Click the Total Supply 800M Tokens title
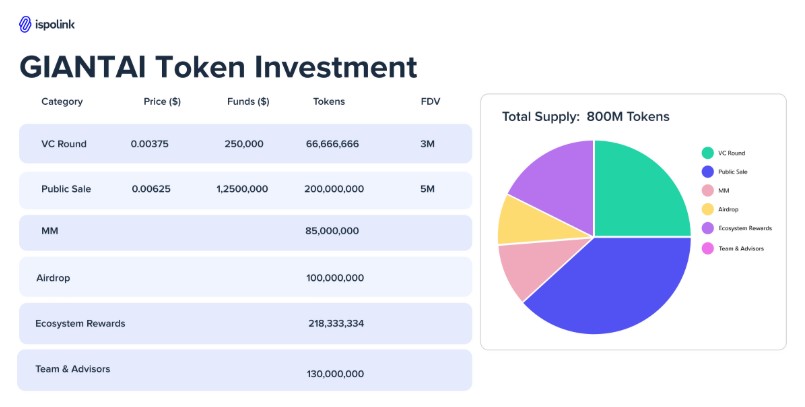Image resolution: width=805 pixels, height=407 pixels. (x=585, y=117)
